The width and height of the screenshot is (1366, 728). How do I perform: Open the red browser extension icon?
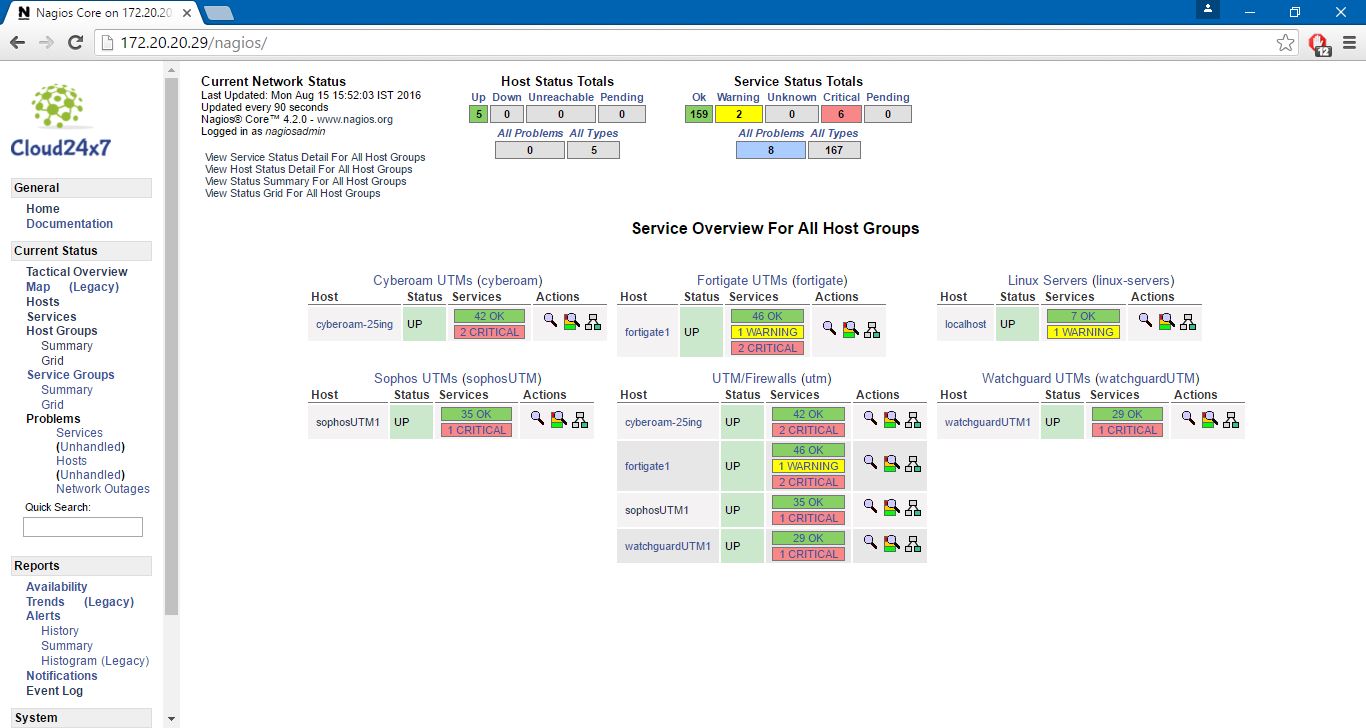(x=1318, y=43)
